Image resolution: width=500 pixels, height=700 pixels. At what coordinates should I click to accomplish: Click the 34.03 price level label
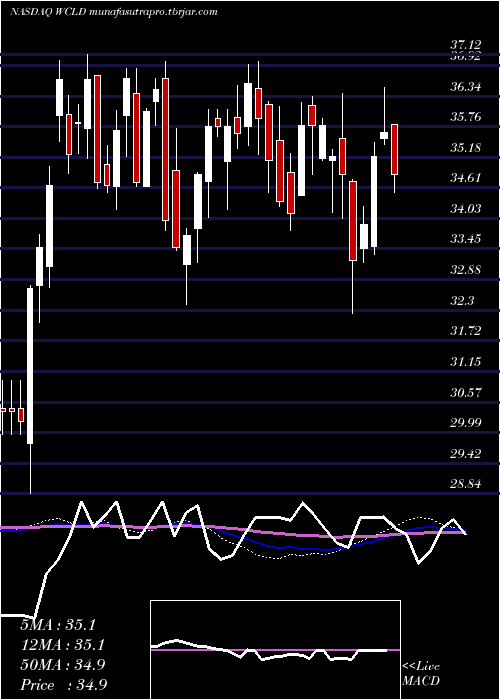(466, 208)
